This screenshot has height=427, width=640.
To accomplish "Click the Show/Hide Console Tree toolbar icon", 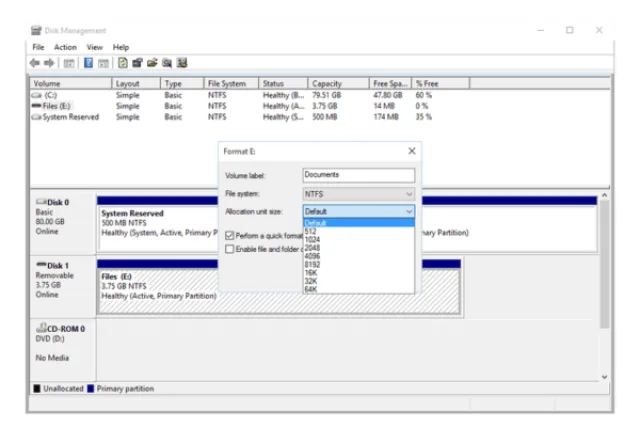I will click(x=69, y=63).
